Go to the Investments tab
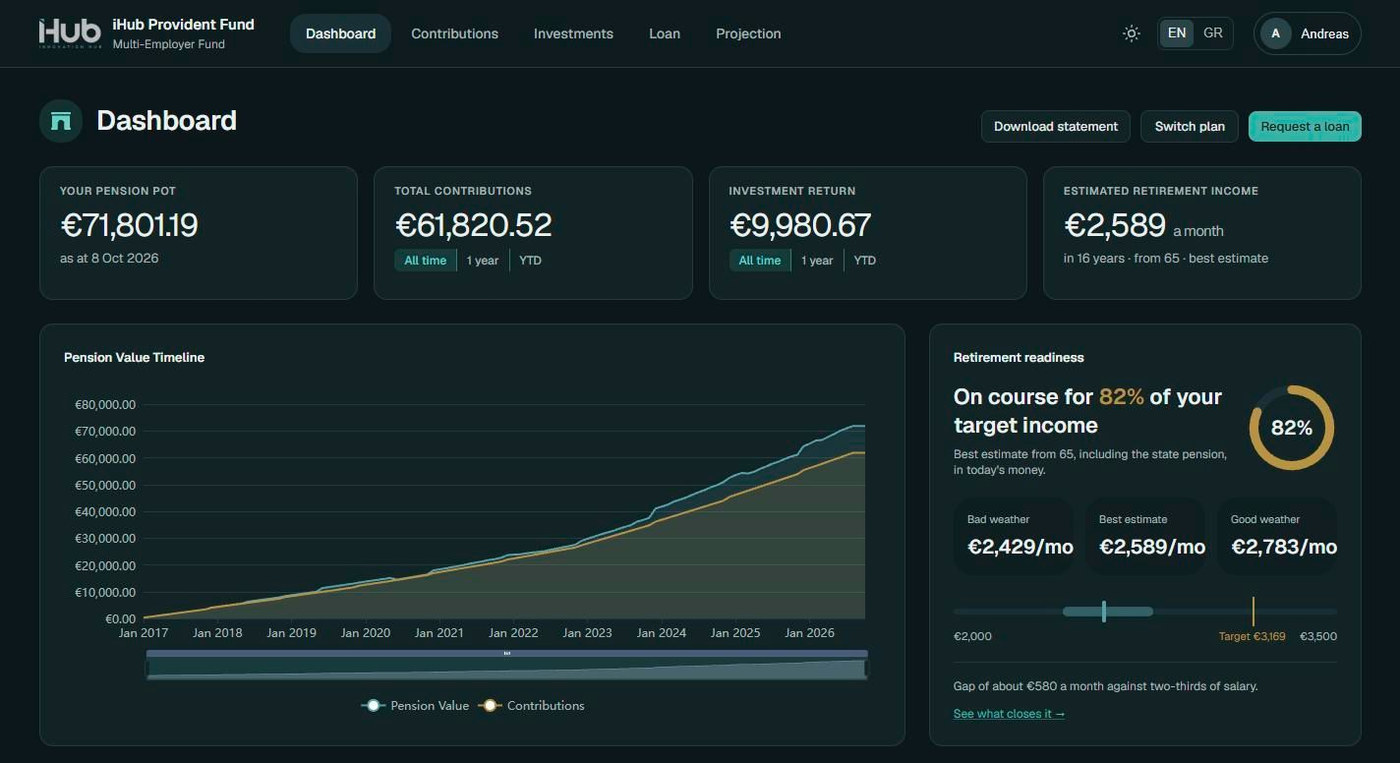This screenshot has width=1400, height=763. pyautogui.click(x=573, y=33)
